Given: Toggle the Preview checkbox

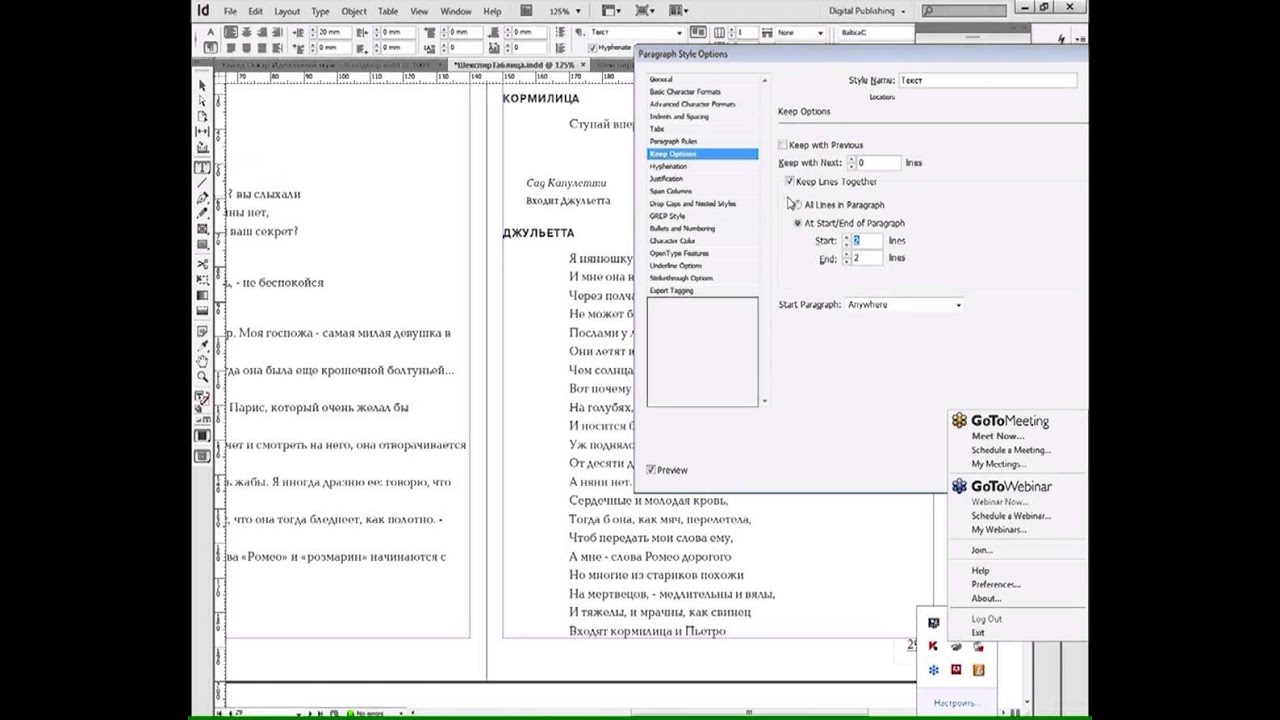Looking at the screenshot, I should 651,470.
